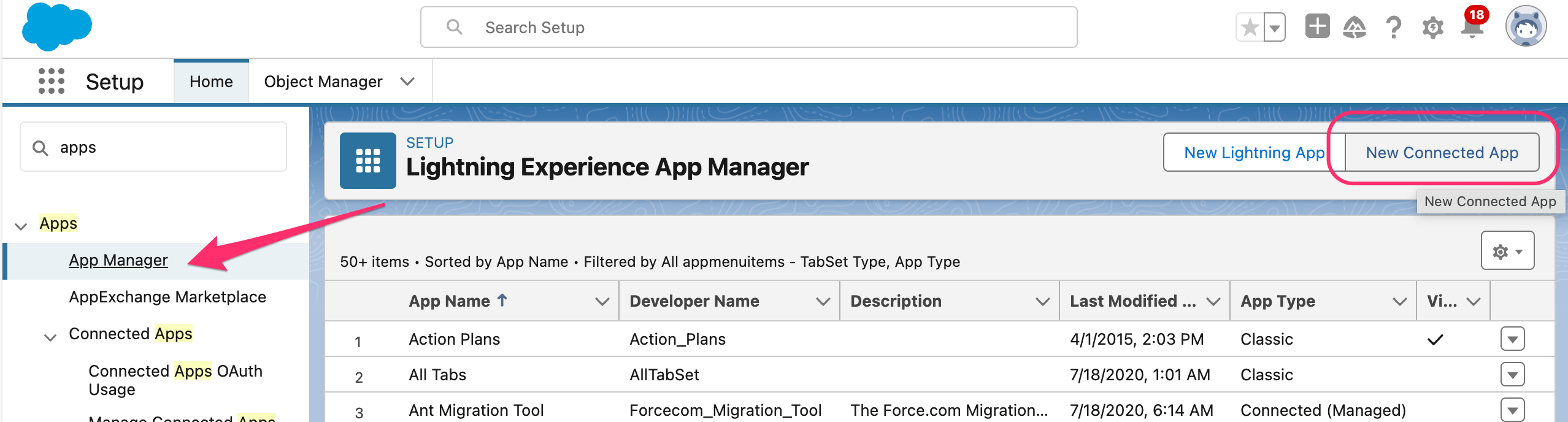Click the Quick Find magnifier icon

coord(40,148)
